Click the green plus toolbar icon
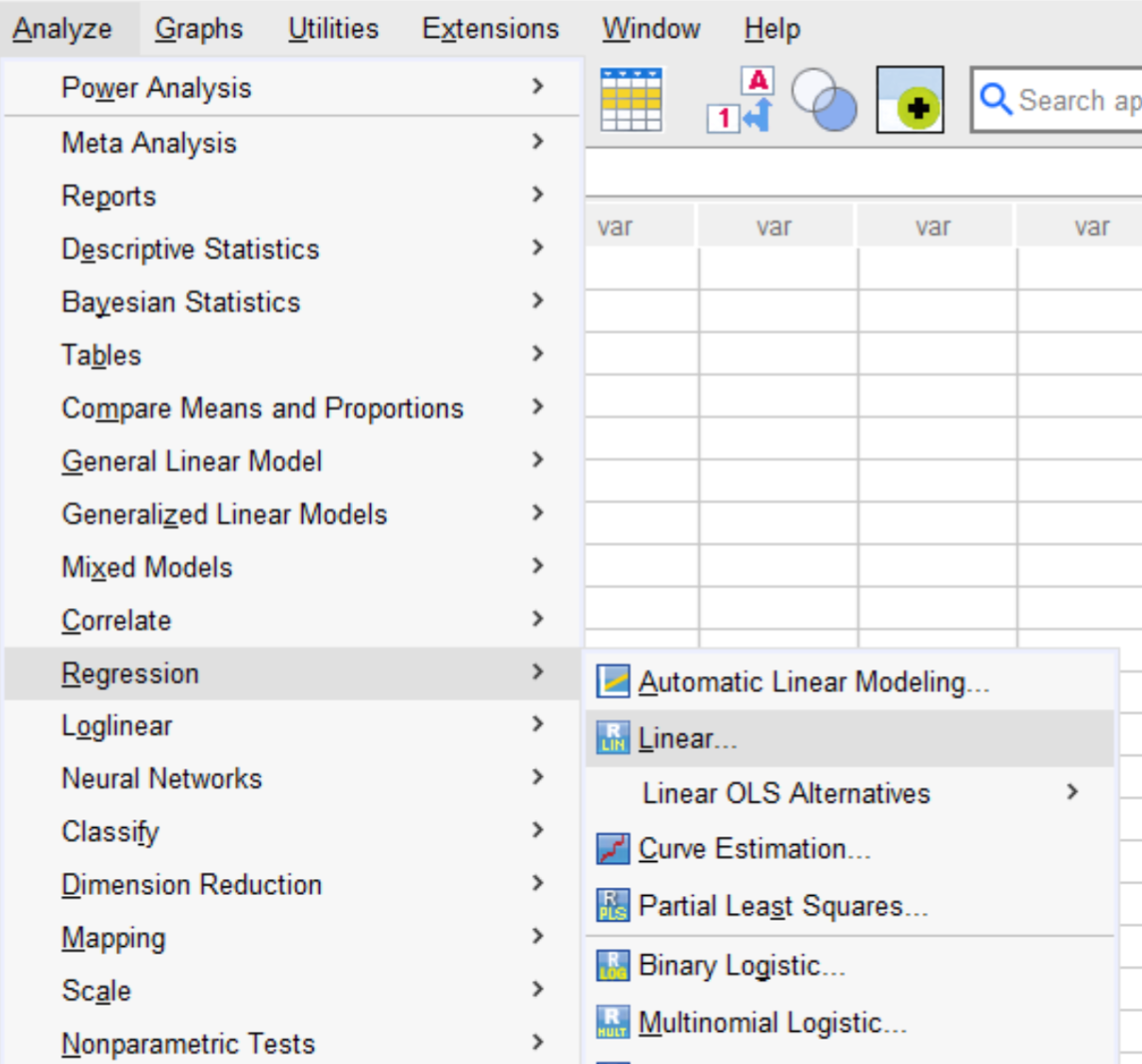Image resolution: width=1142 pixels, height=1064 pixels. 910,99
